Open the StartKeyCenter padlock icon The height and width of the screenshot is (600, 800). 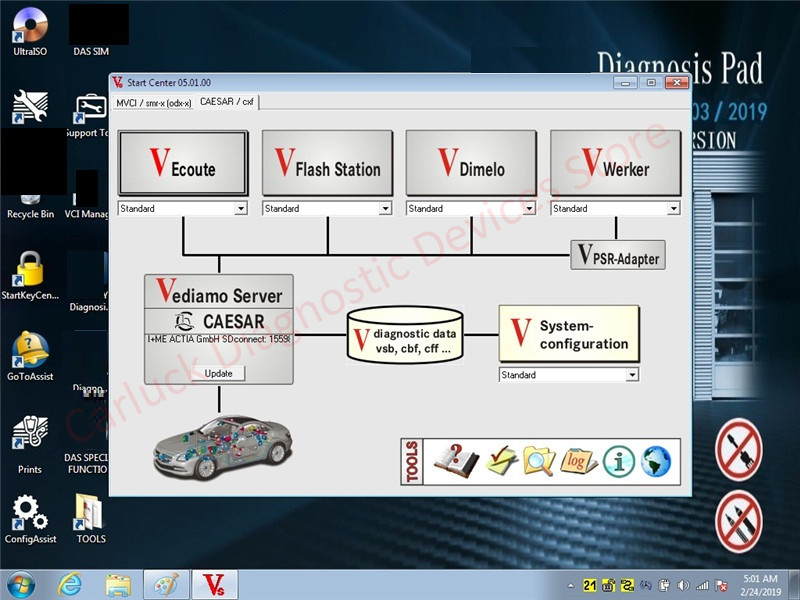point(30,275)
